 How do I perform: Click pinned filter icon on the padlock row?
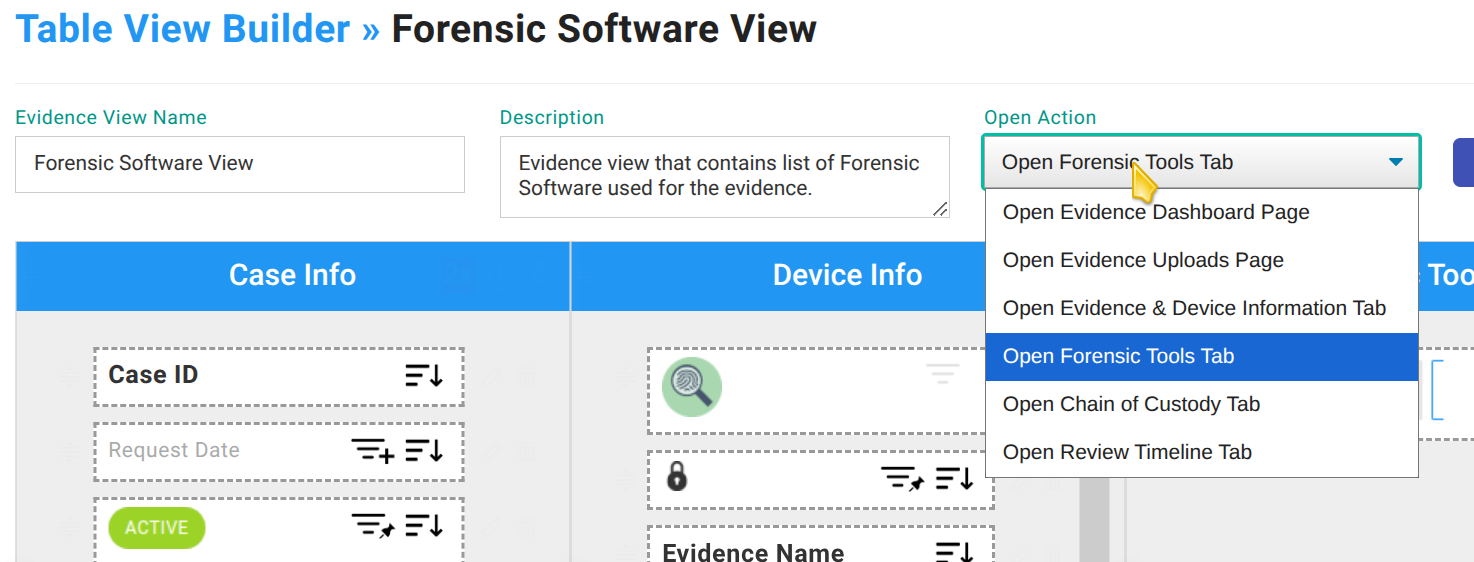[902, 479]
